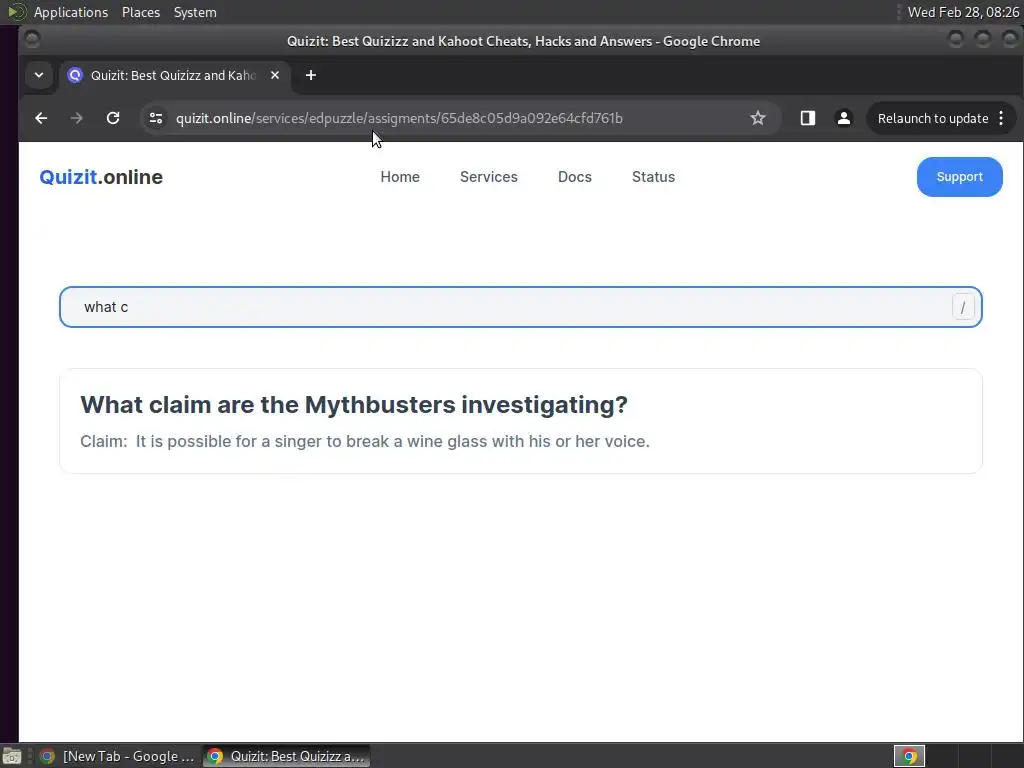Go back using the browser back arrow
Screen dimensions: 1024x768
(x=41, y=118)
